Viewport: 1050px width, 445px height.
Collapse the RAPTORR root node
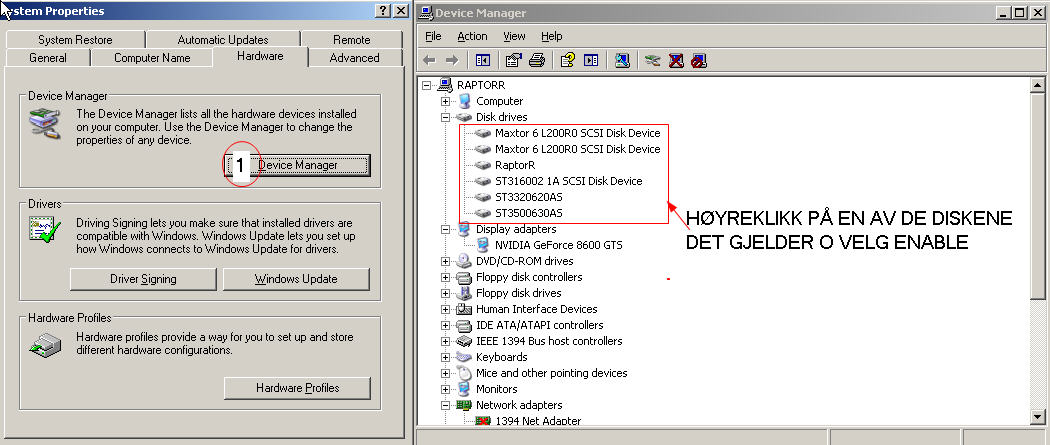(x=427, y=86)
